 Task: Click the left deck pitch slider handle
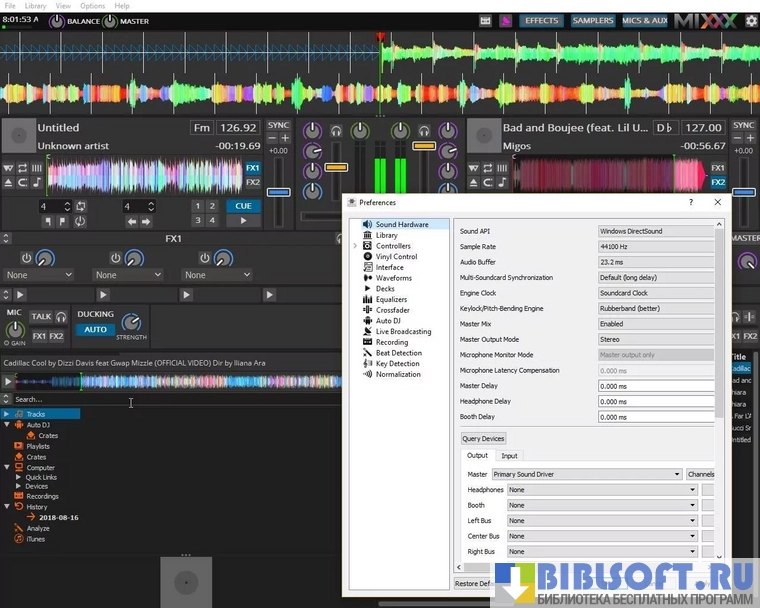click(x=278, y=192)
